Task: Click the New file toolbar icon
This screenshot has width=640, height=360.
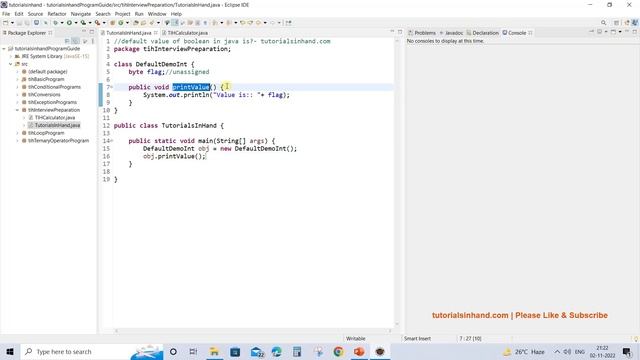Action: click(5, 23)
